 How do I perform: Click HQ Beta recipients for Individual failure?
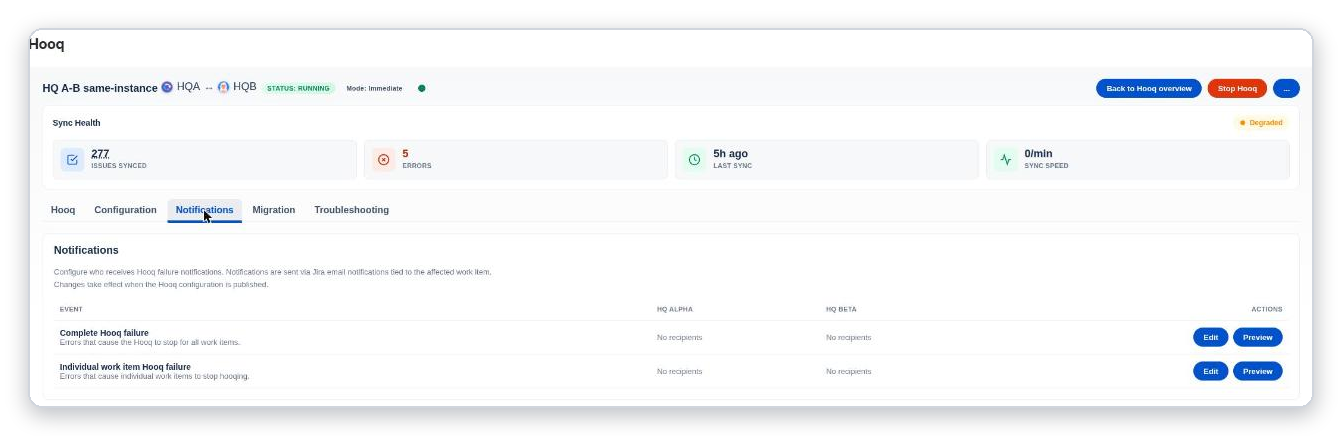[x=848, y=371]
